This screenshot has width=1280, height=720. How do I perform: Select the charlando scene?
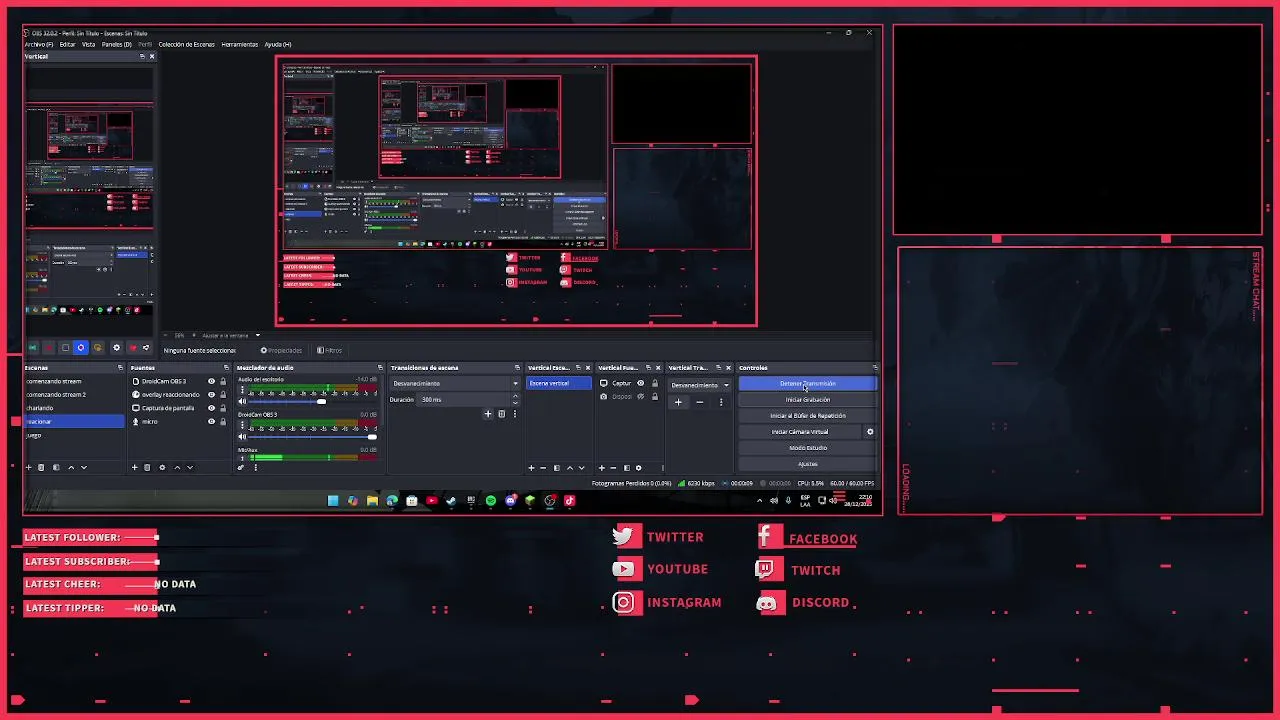coord(74,408)
